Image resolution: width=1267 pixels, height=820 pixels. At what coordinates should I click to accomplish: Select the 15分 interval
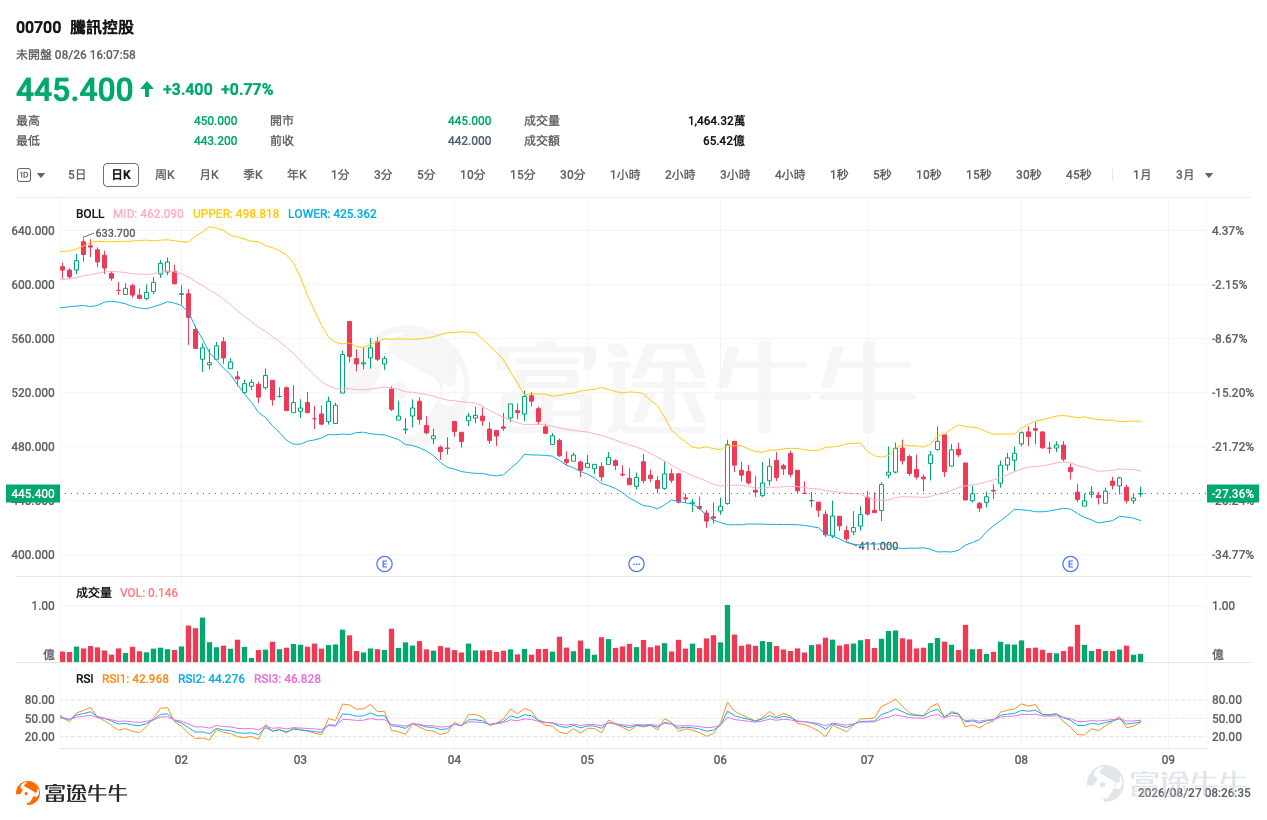pos(522,175)
